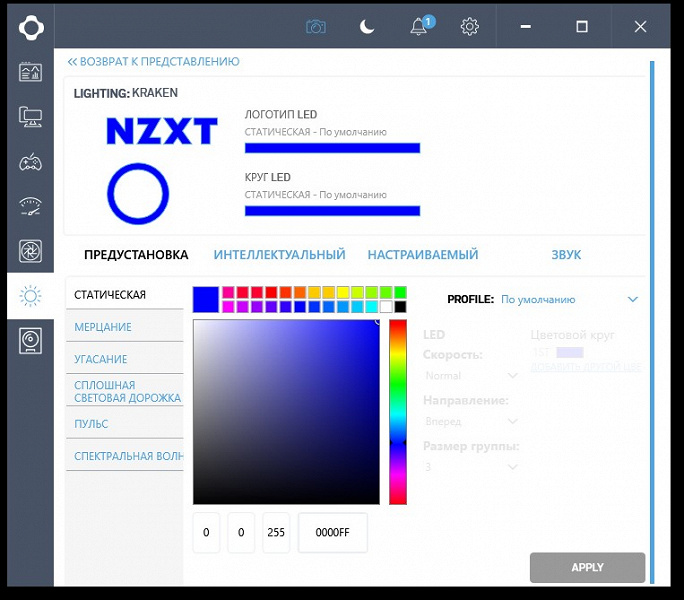Take a screenshot with the camera icon
This screenshot has height=600, width=684.
[x=316, y=27]
